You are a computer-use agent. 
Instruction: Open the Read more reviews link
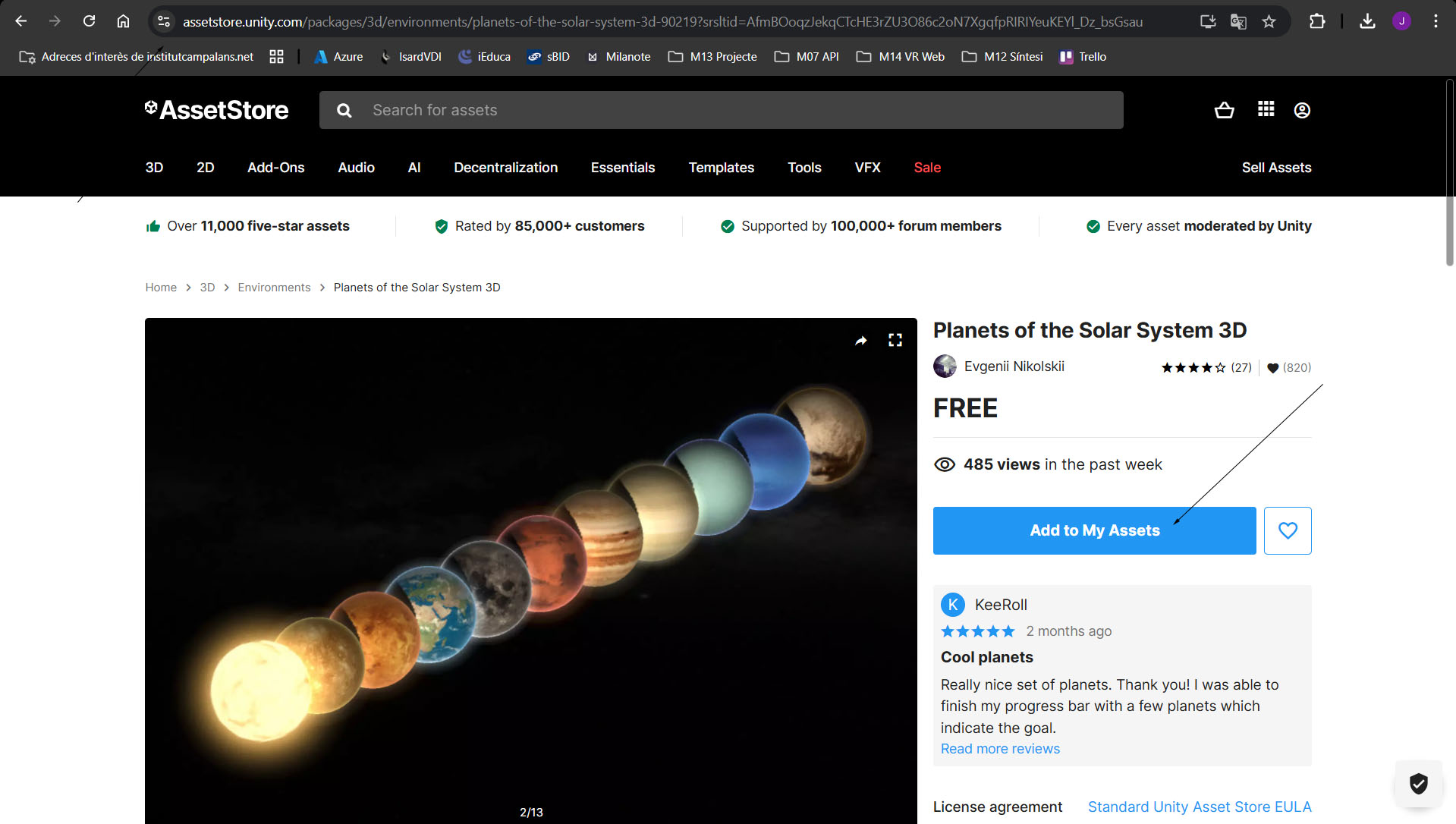click(1000, 749)
